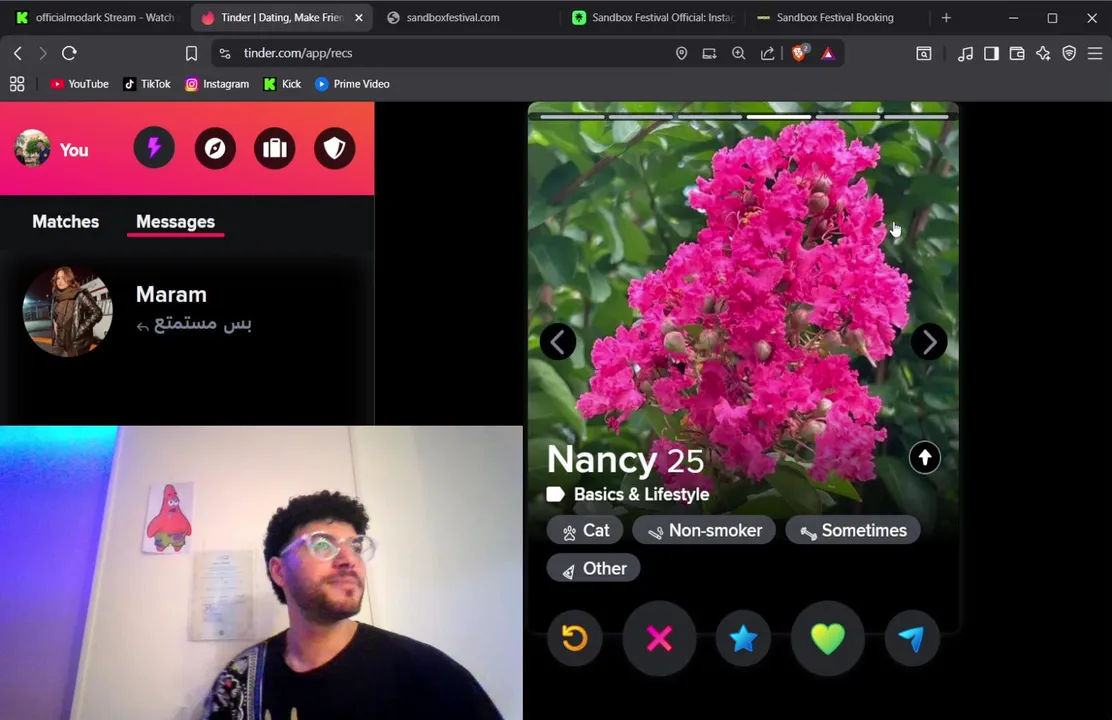Open the briefcase Work Mode icon
This screenshot has width=1112, height=720.
[x=274, y=148]
